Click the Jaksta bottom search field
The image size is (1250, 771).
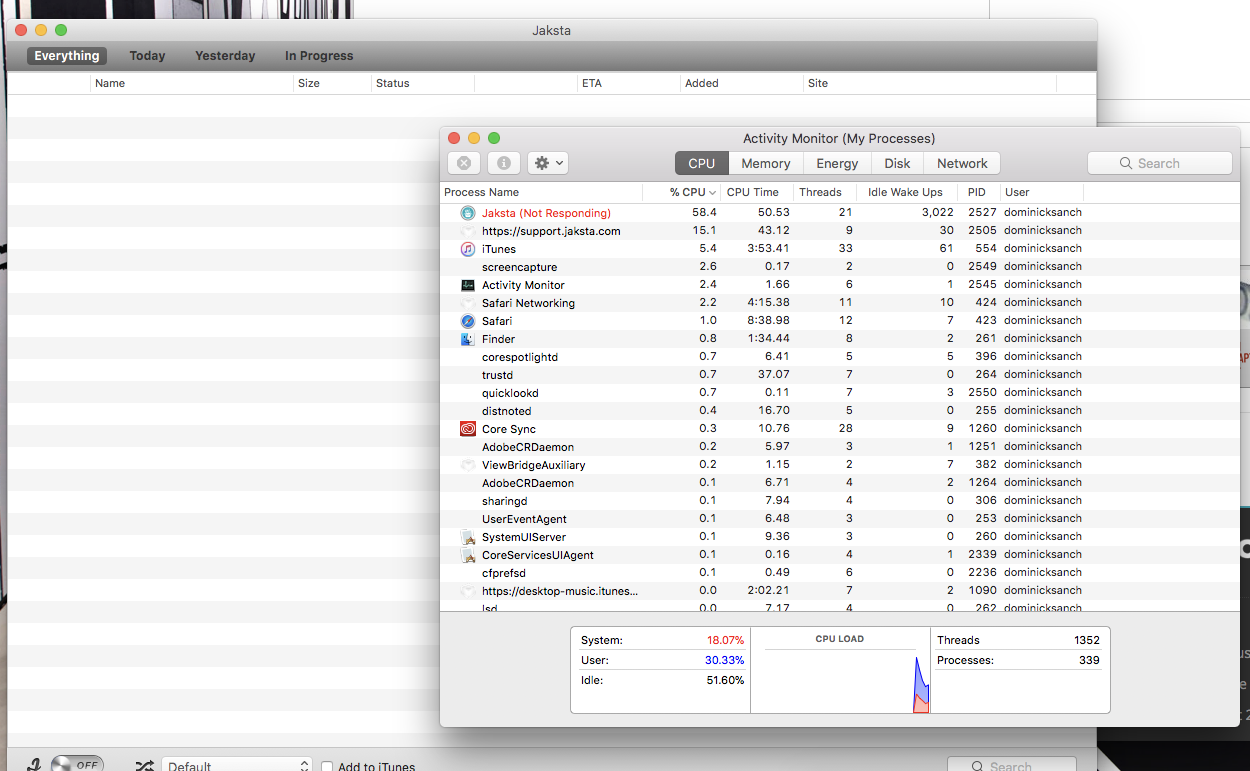[x=1011, y=765]
